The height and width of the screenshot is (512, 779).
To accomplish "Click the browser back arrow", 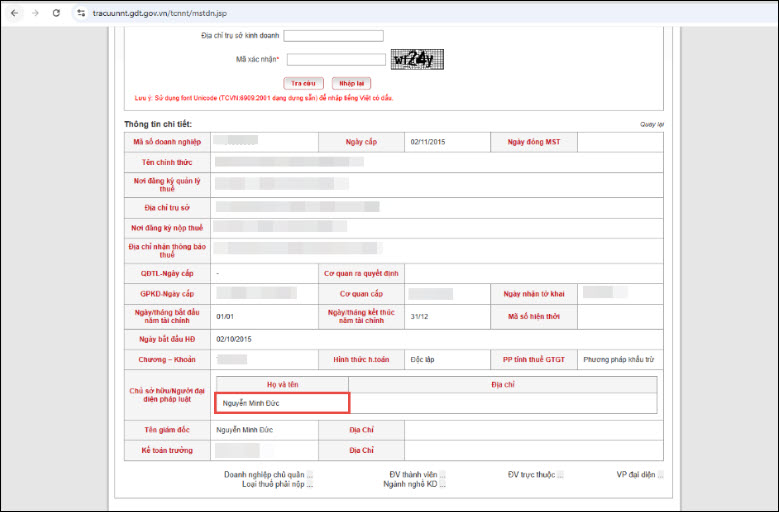I will 14,13.
